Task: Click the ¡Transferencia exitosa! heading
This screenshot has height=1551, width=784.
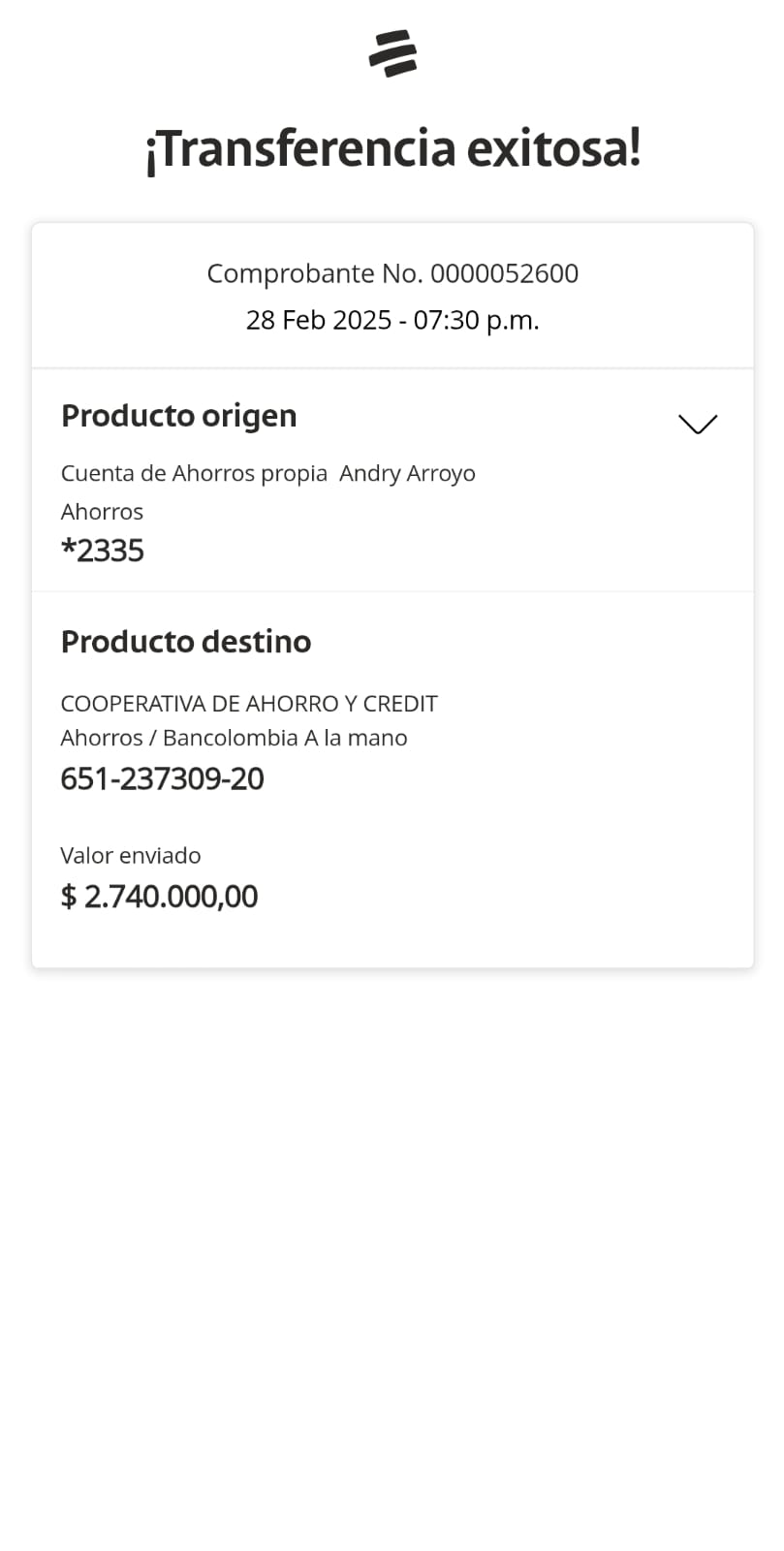Action: (392, 150)
